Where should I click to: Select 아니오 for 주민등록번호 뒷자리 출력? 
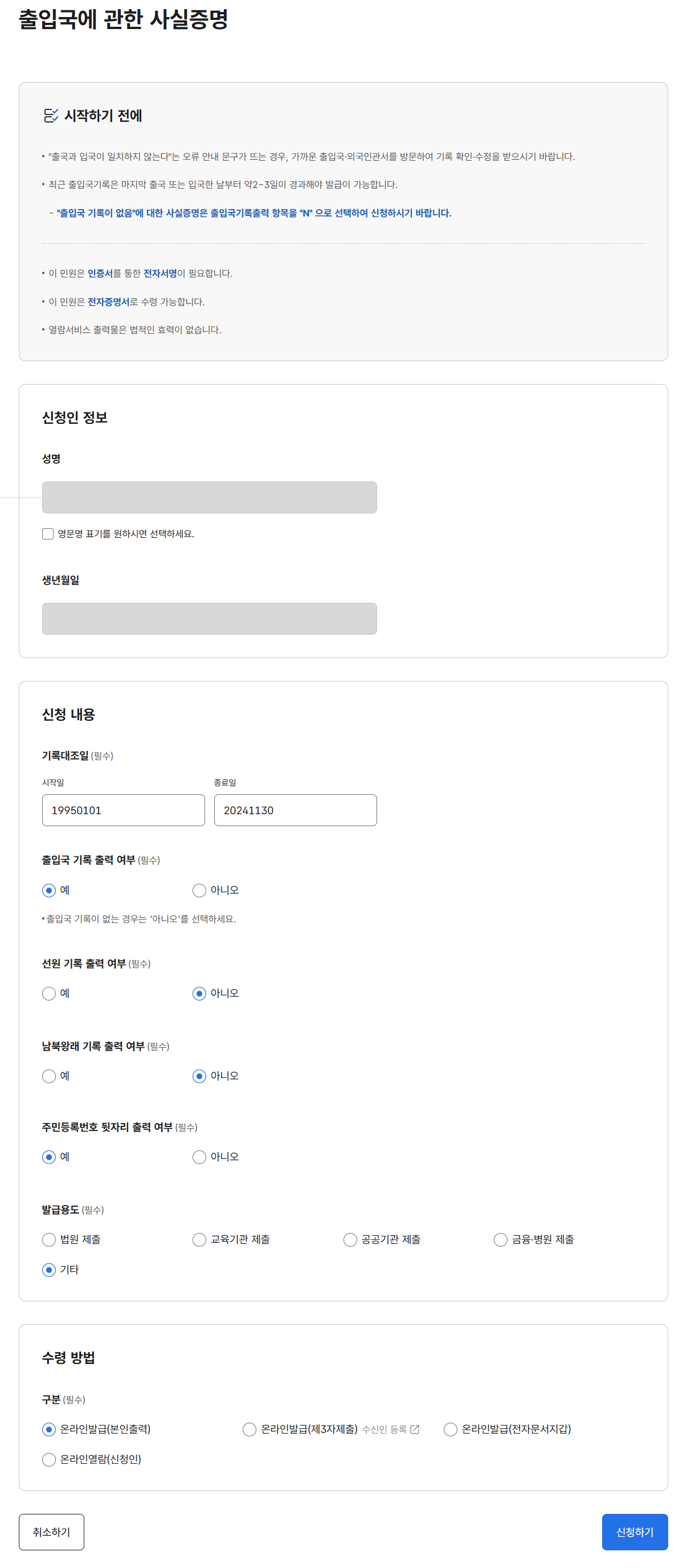(199, 1157)
